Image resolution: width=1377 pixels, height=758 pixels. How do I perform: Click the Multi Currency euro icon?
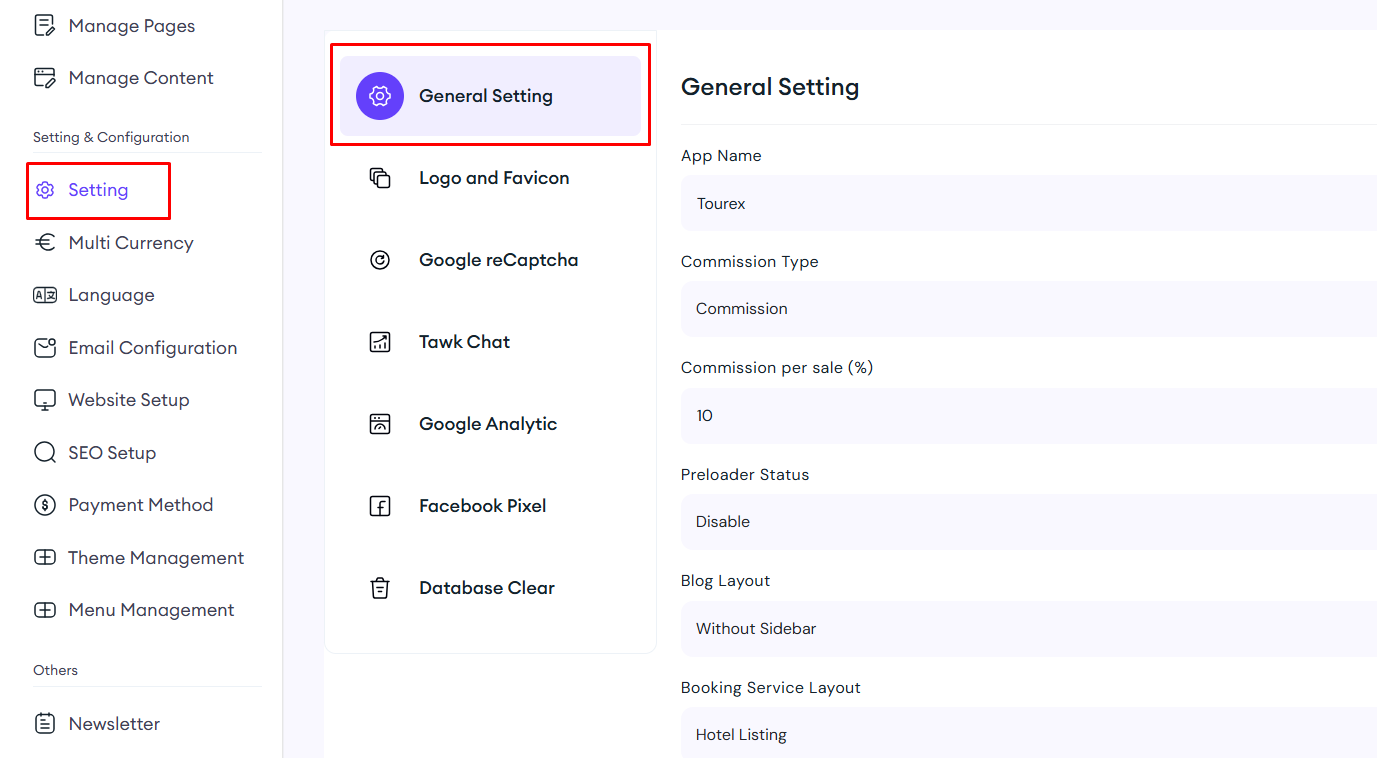pyautogui.click(x=45, y=243)
